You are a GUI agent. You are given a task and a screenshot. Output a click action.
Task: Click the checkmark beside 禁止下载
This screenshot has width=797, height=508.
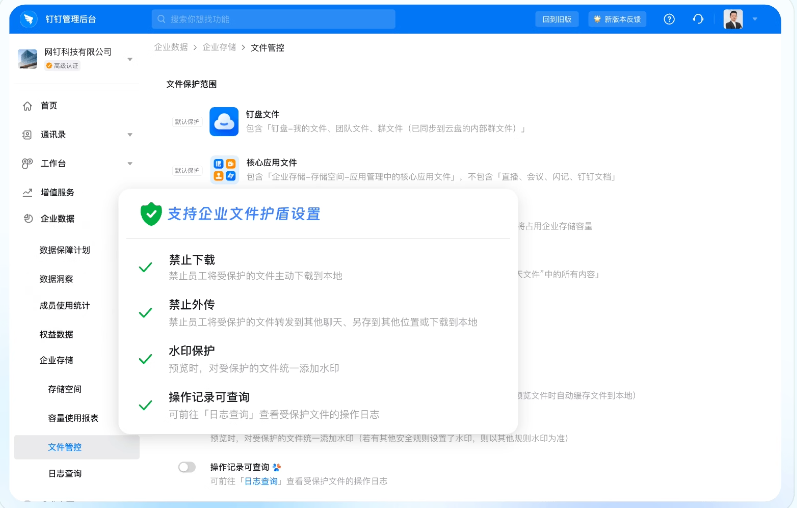[145, 267]
